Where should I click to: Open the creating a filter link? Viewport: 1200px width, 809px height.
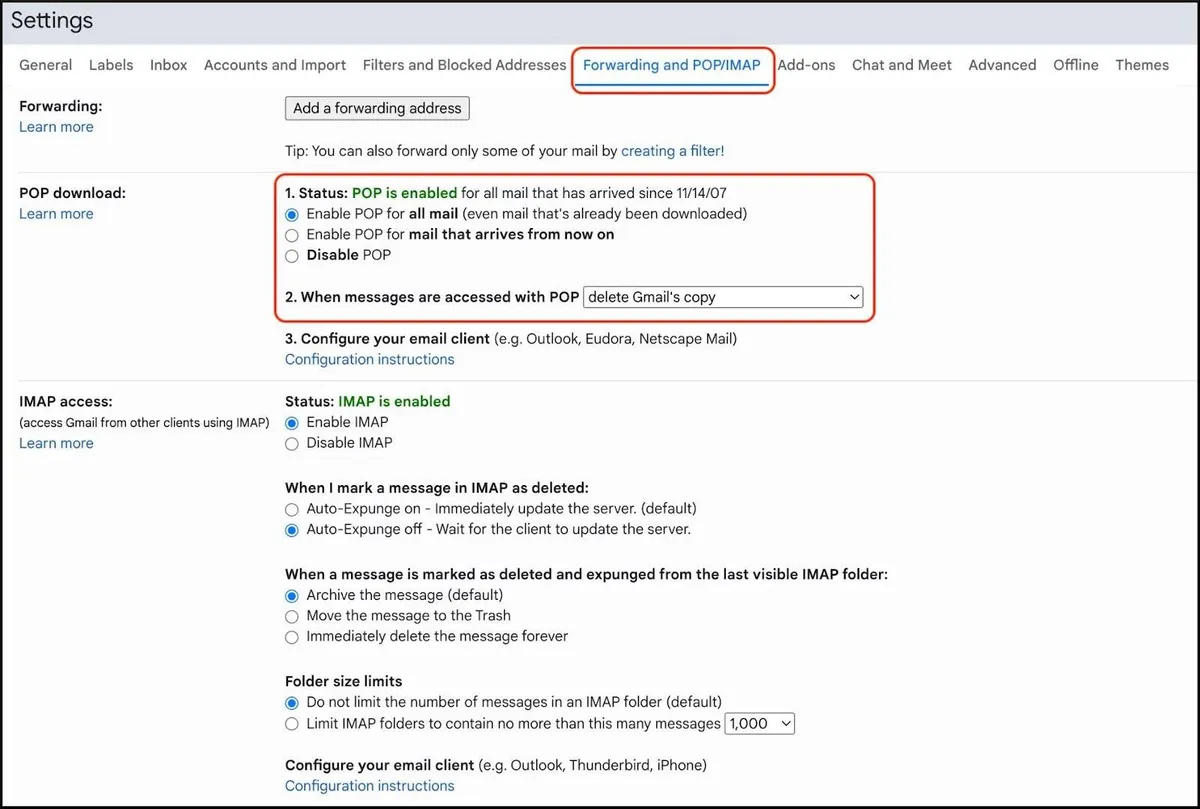[x=672, y=150]
